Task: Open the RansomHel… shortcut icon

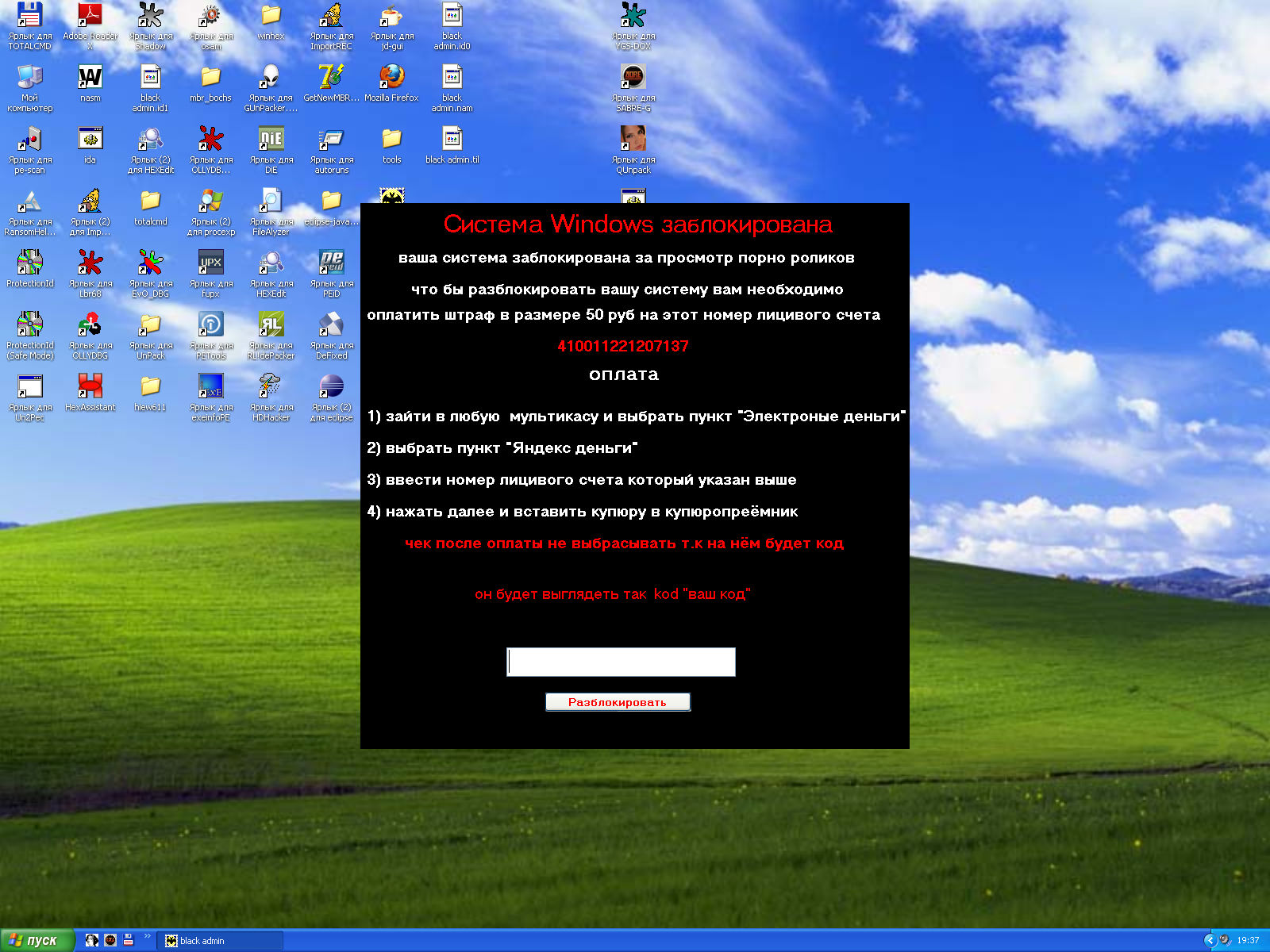Action: (x=30, y=200)
